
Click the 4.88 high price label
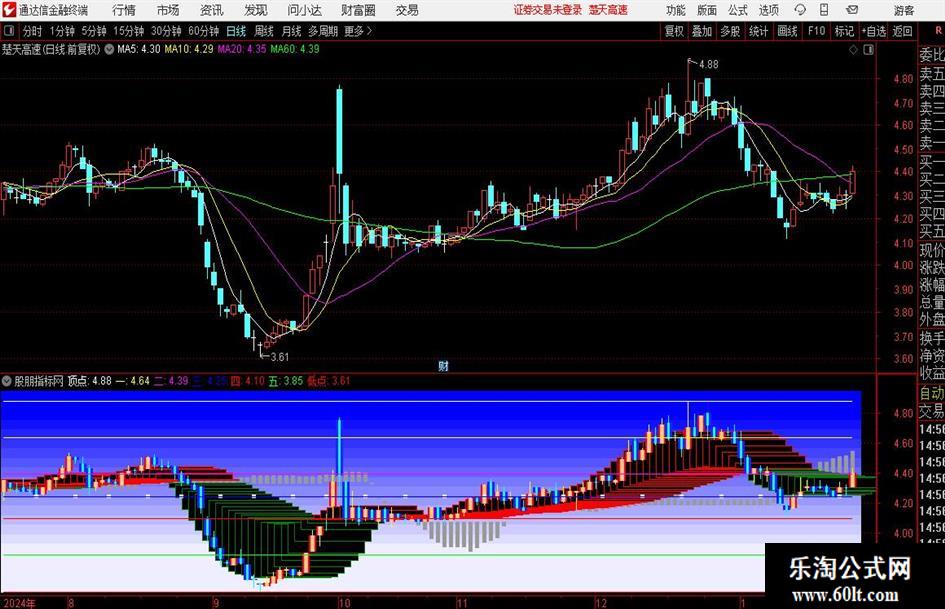708,64
